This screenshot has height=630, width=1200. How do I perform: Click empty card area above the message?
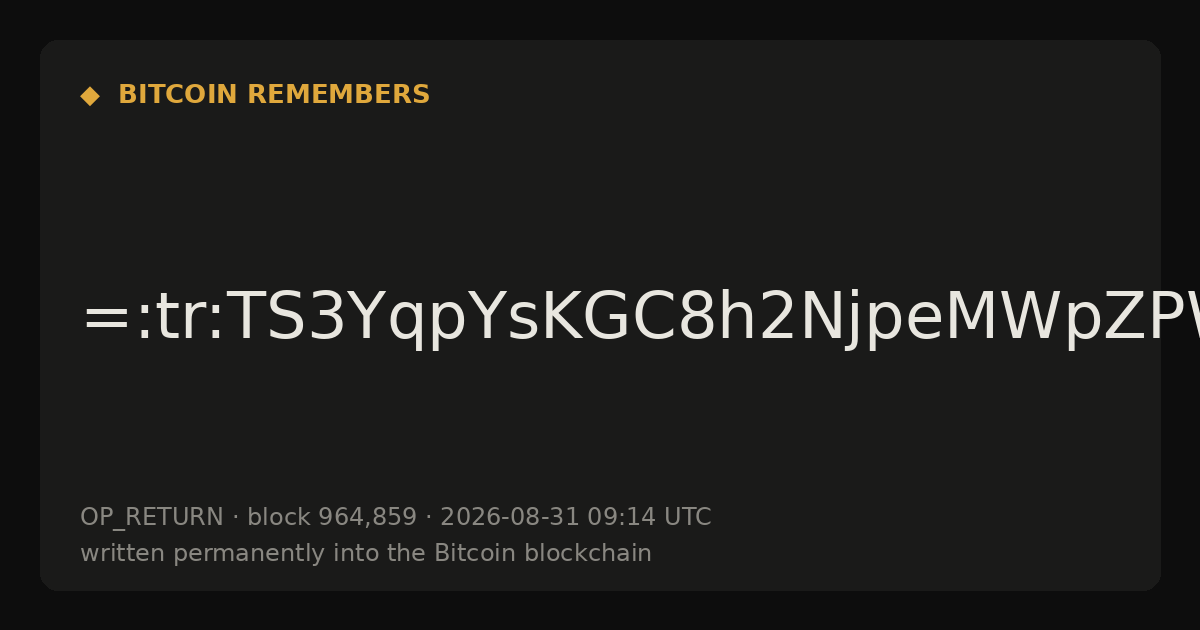(600, 190)
